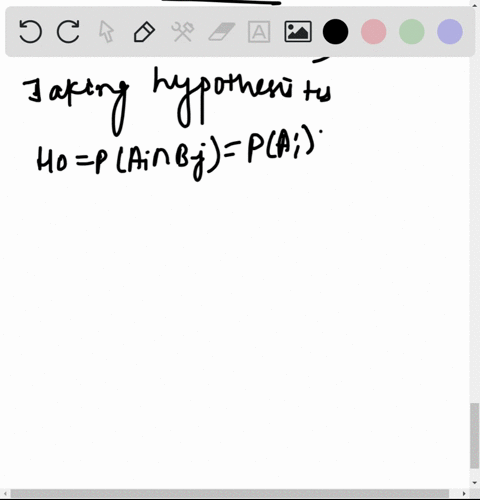
Task: Click the horizontal scrollbar thumb
Action: pyautogui.click(x=229, y=493)
